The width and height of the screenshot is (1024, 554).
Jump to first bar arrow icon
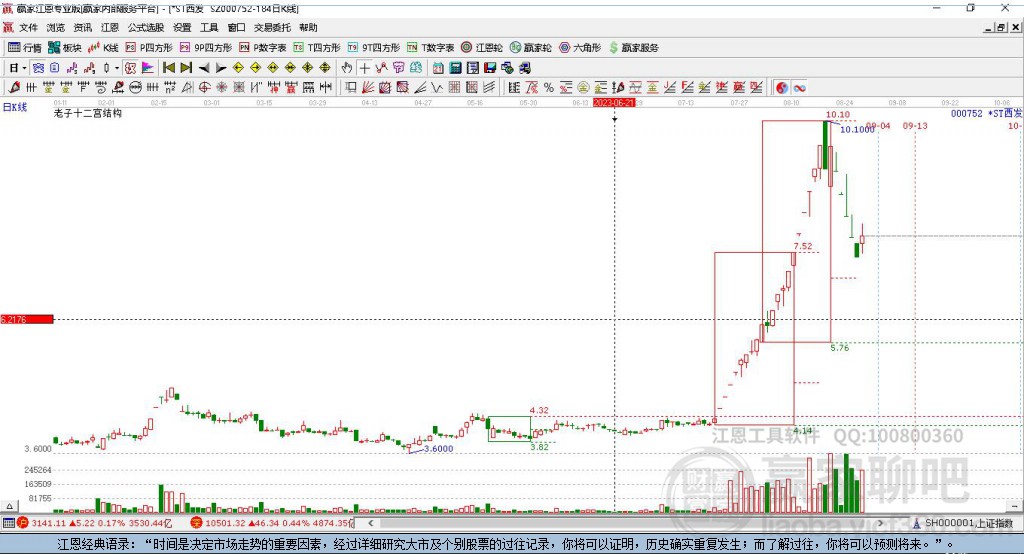[x=168, y=68]
